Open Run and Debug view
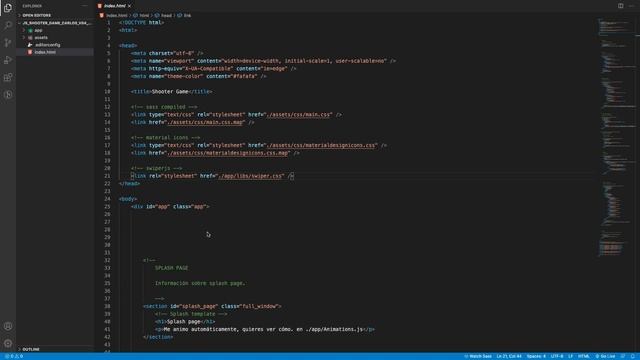This screenshot has height=360, width=640. [x=8, y=60]
